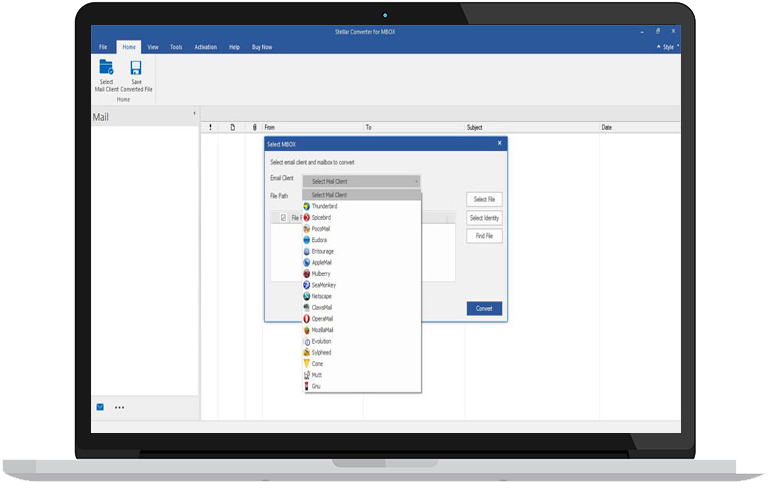Choose OperaMail from the mail client list

[x=362, y=319]
